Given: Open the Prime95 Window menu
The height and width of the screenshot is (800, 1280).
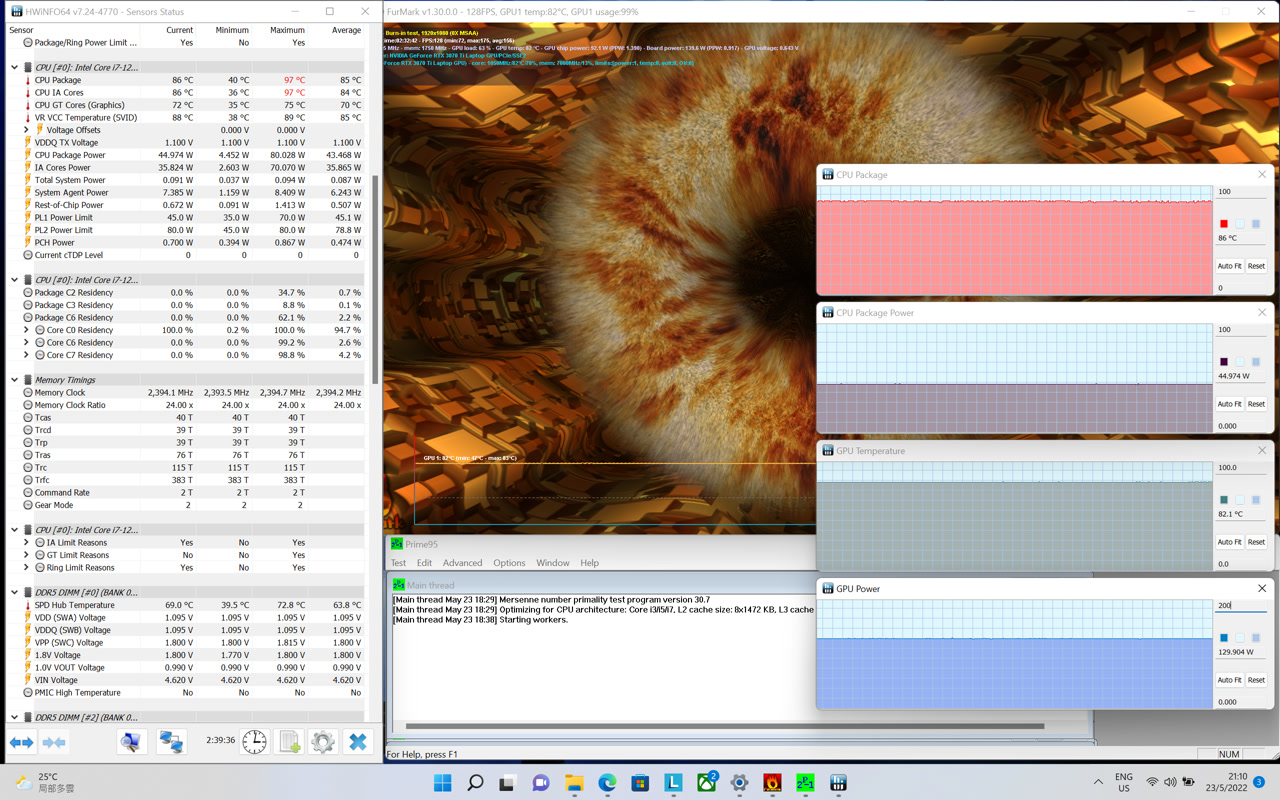Looking at the screenshot, I should coord(552,563).
